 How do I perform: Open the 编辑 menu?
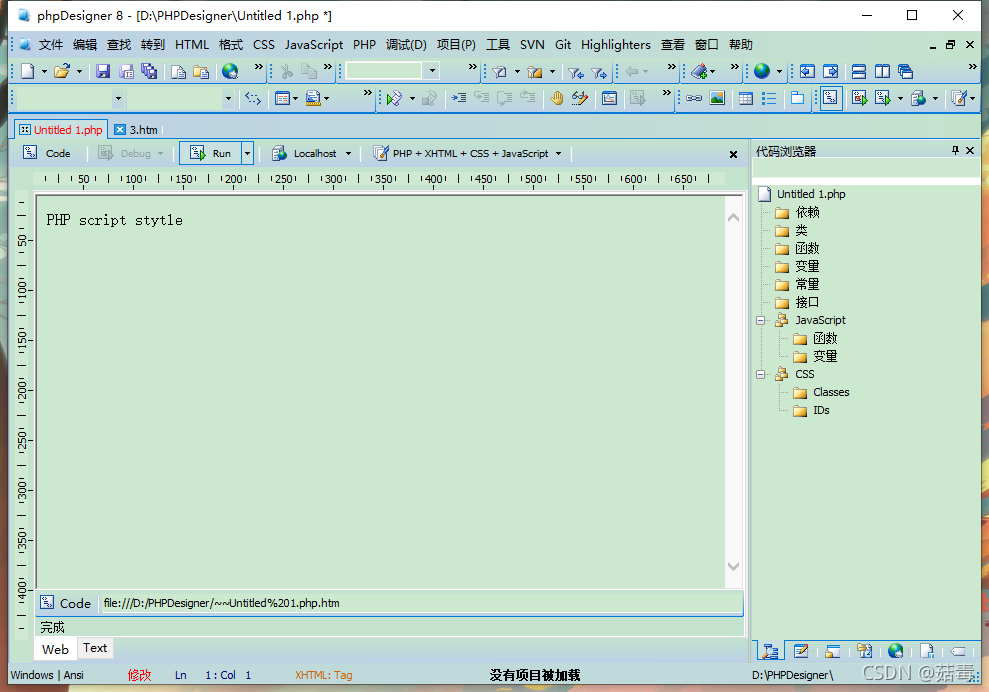point(85,44)
